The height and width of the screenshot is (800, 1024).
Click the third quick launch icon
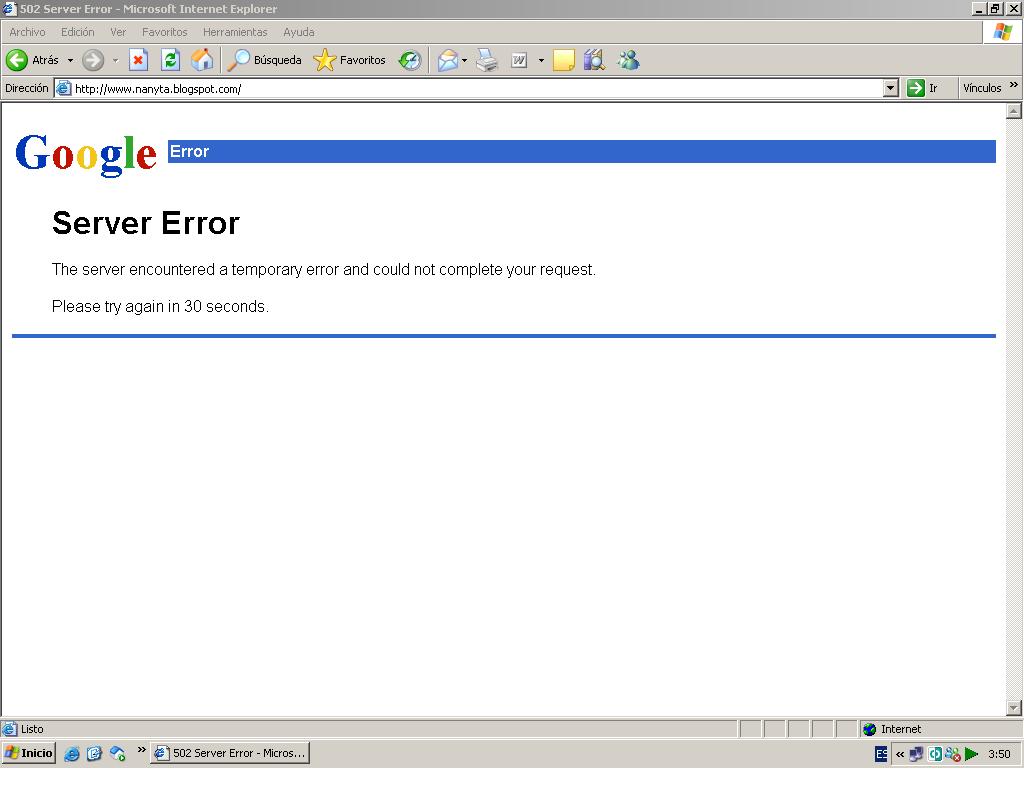[118, 754]
